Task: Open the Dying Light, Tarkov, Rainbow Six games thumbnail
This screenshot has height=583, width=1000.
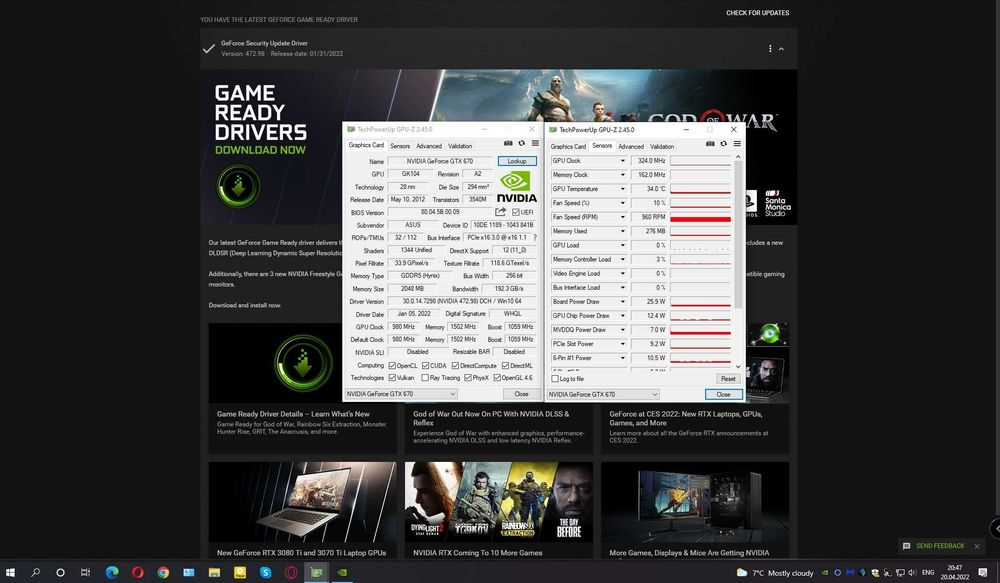Action: click(499, 502)
